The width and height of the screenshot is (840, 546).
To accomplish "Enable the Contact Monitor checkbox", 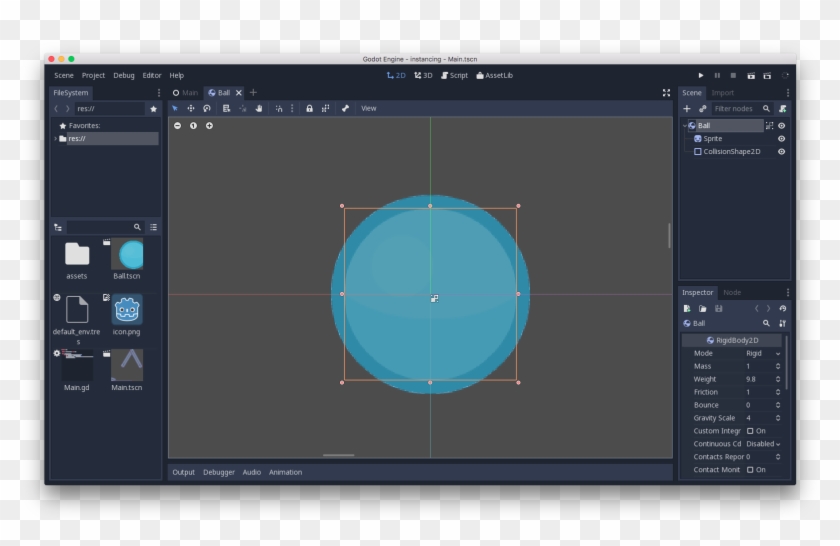I will point(750,469).
